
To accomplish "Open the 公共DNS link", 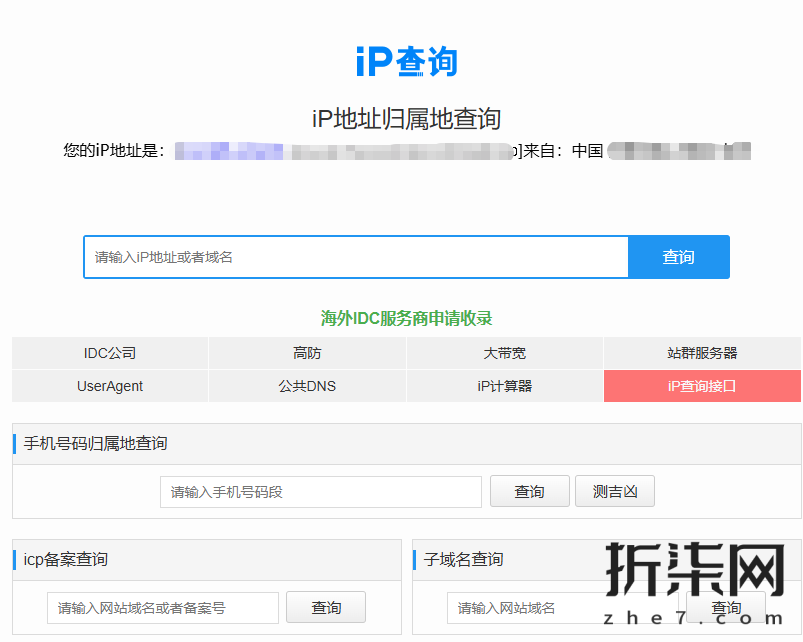I will [306, 386].
